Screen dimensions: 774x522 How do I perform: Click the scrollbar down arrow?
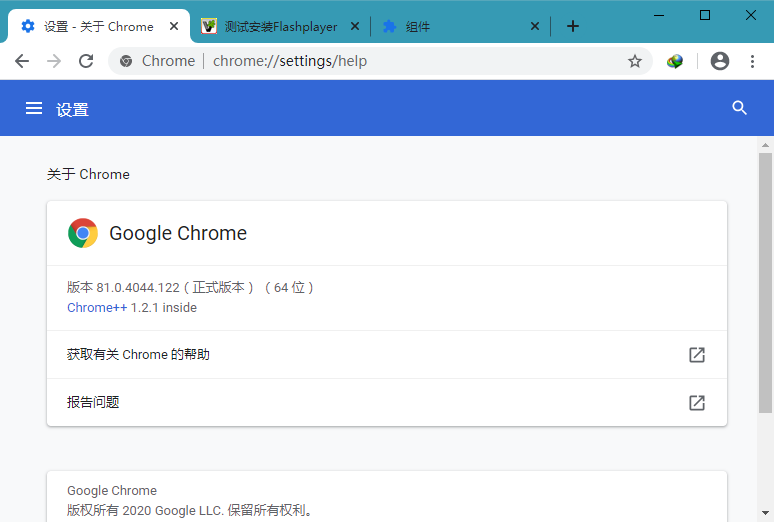point(765,513)
